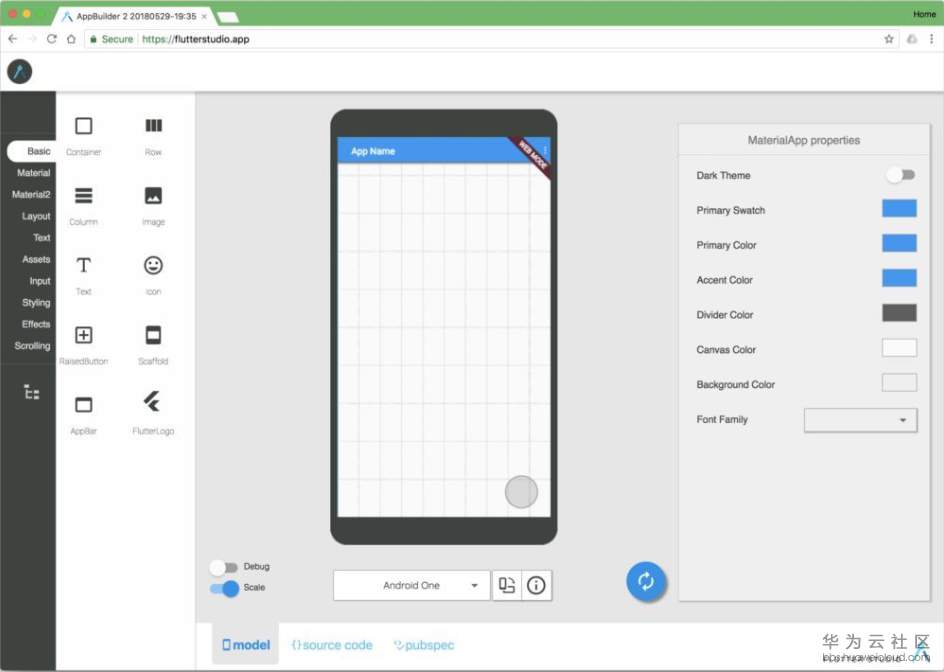Viewport: 944px width, 672px height.
Task: Bookmark page with the star icon
Action: 889,39
